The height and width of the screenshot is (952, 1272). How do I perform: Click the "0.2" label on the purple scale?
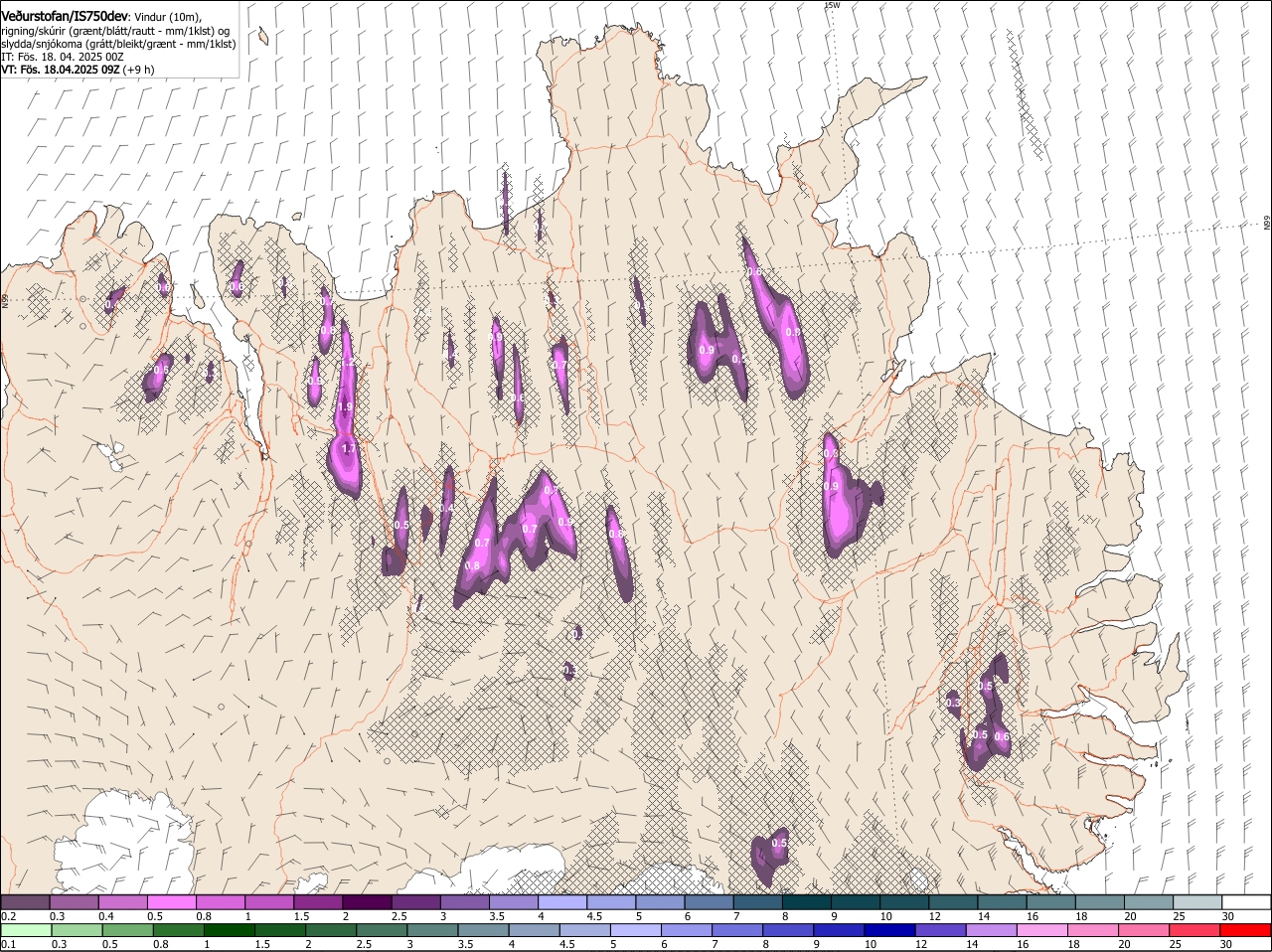coord(8,916)
